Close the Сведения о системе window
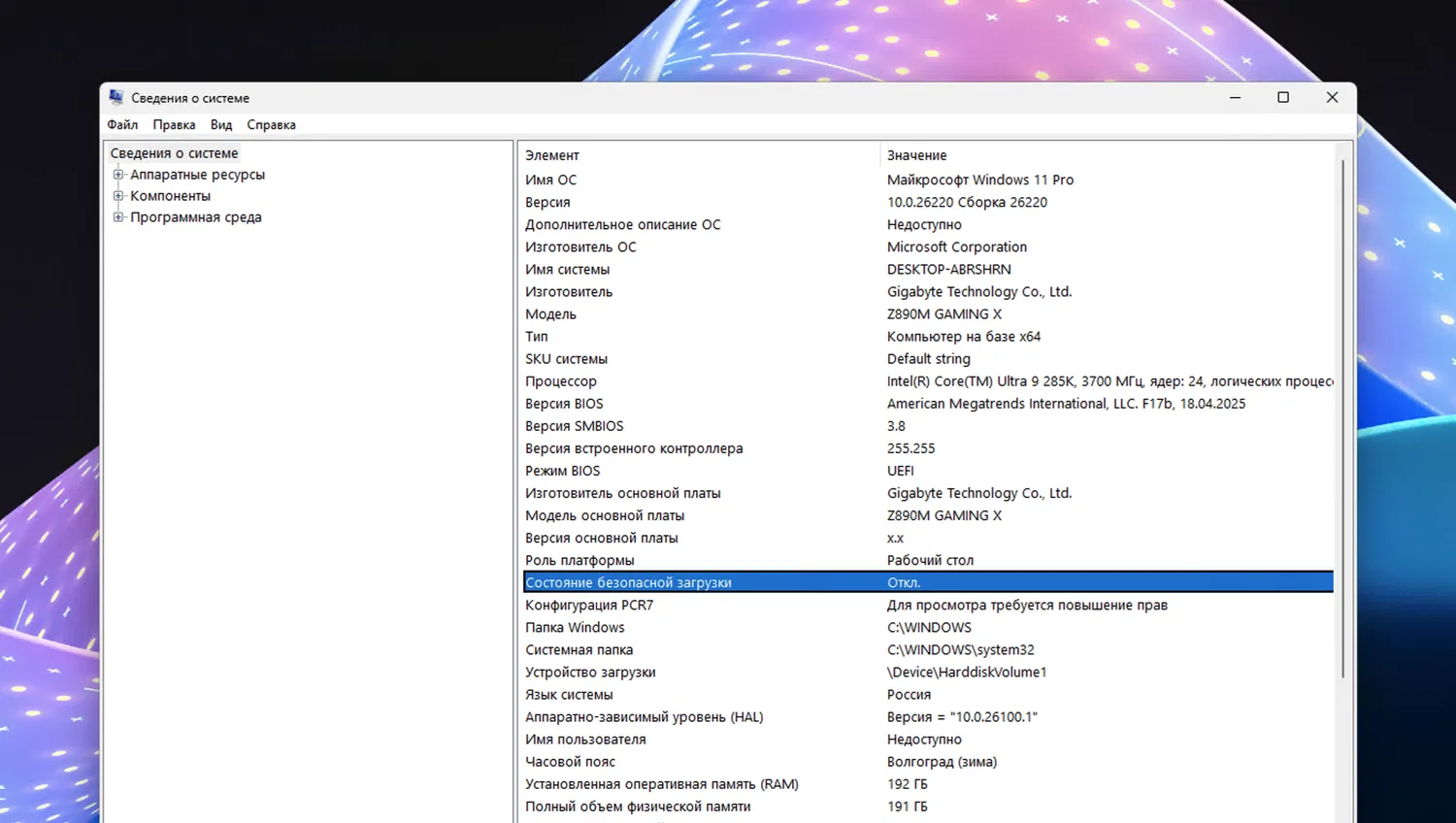The height and width of the screenshot is (823, 1456). point(1332,97)
